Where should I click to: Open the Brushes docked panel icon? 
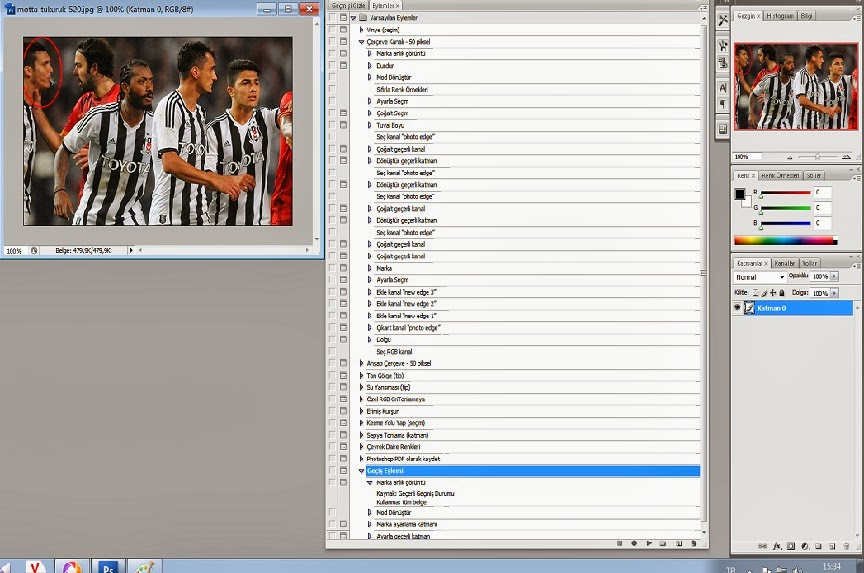point(723,46)
